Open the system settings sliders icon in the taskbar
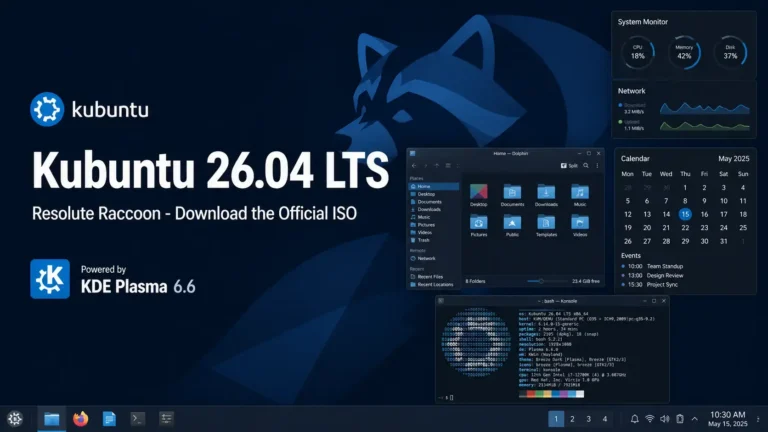Viewport: 768px width, 432px height. coord(167,418)
